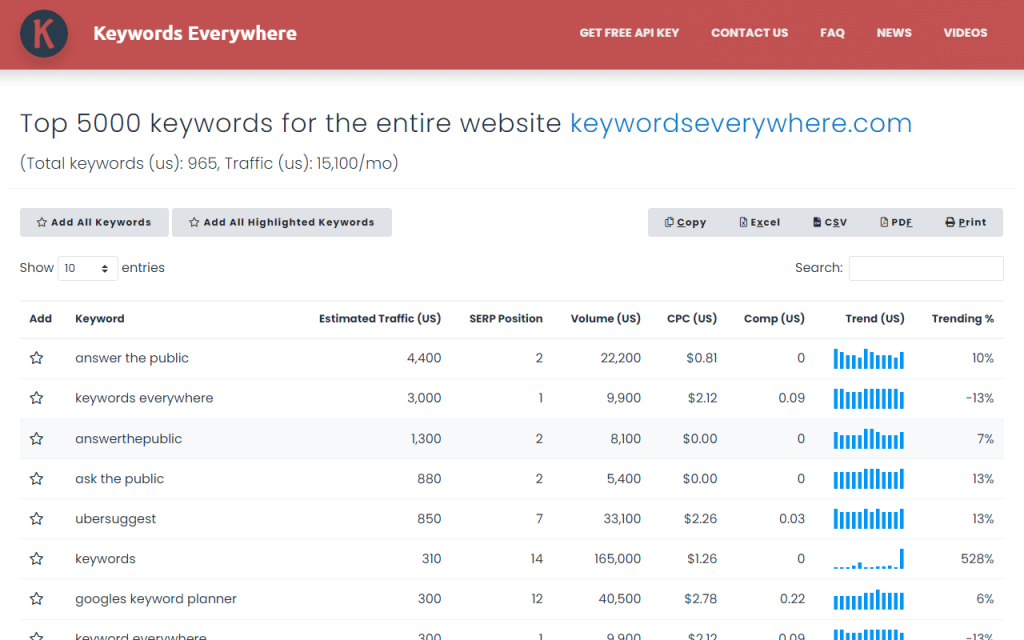Click the Keywords Everywhere header text
The image size is (1024, 640).
(x=194, y=33)
